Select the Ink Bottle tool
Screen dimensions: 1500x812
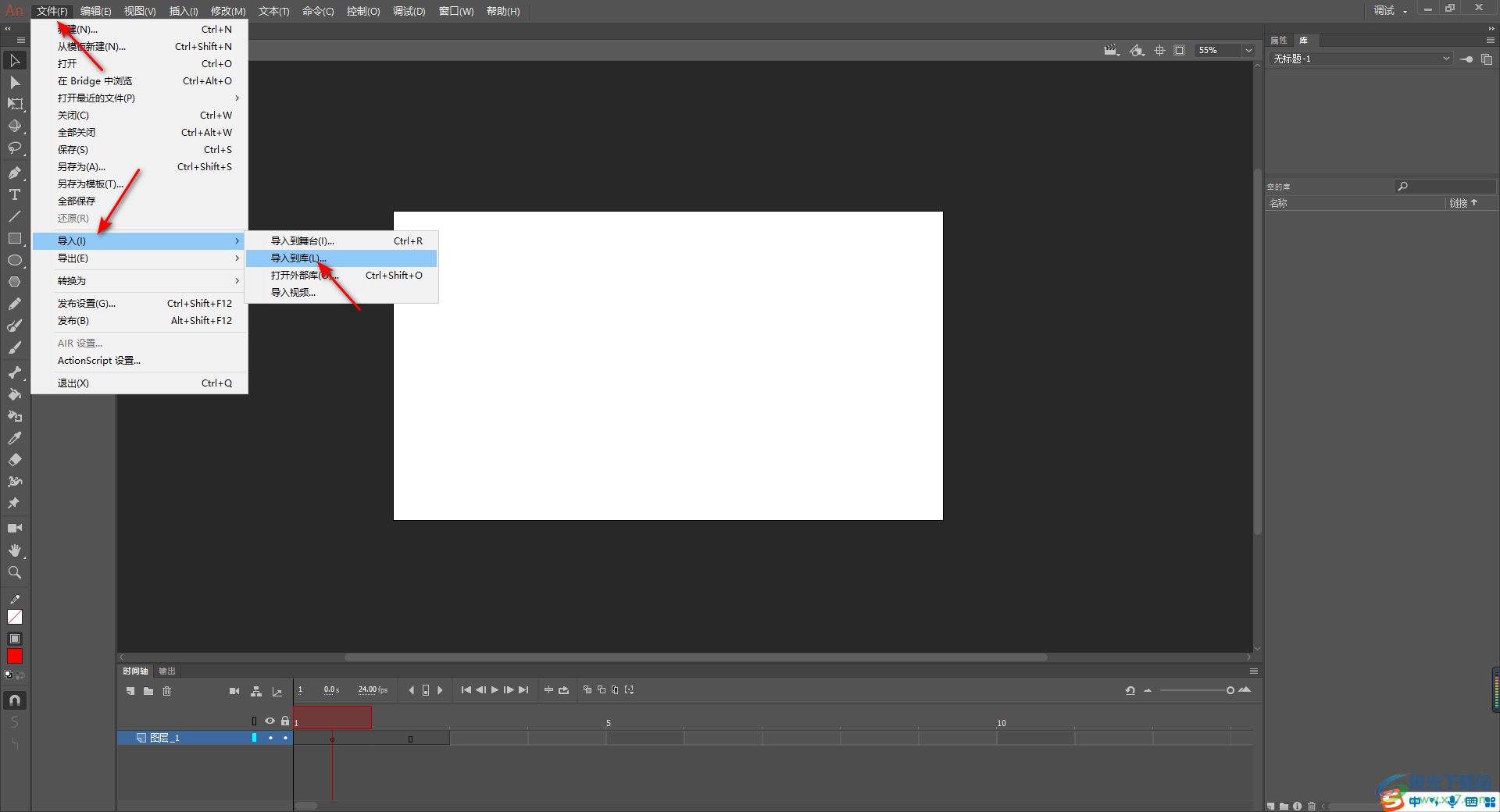[x=15, y=416]
